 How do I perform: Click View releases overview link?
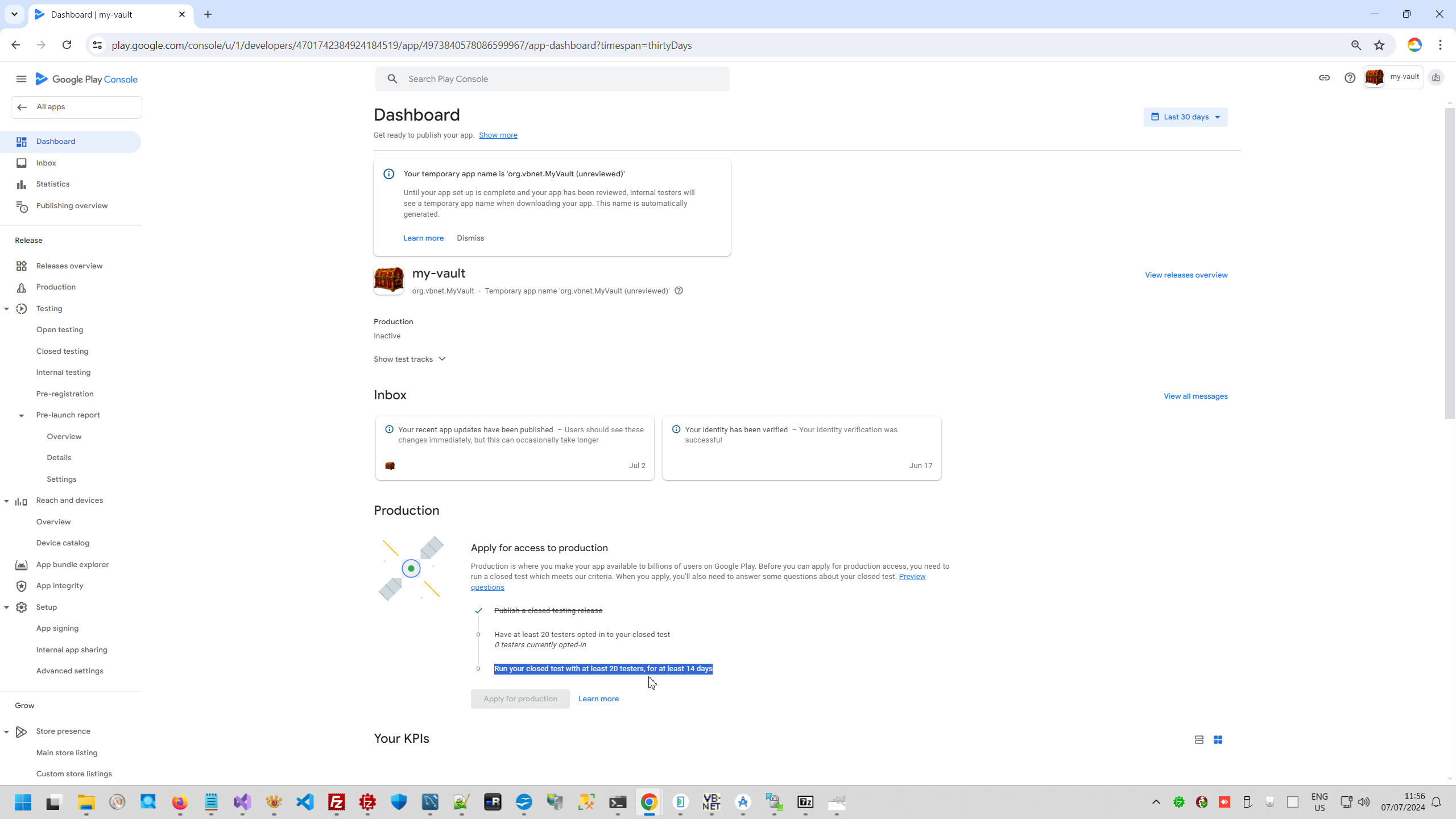(1186, 275)
